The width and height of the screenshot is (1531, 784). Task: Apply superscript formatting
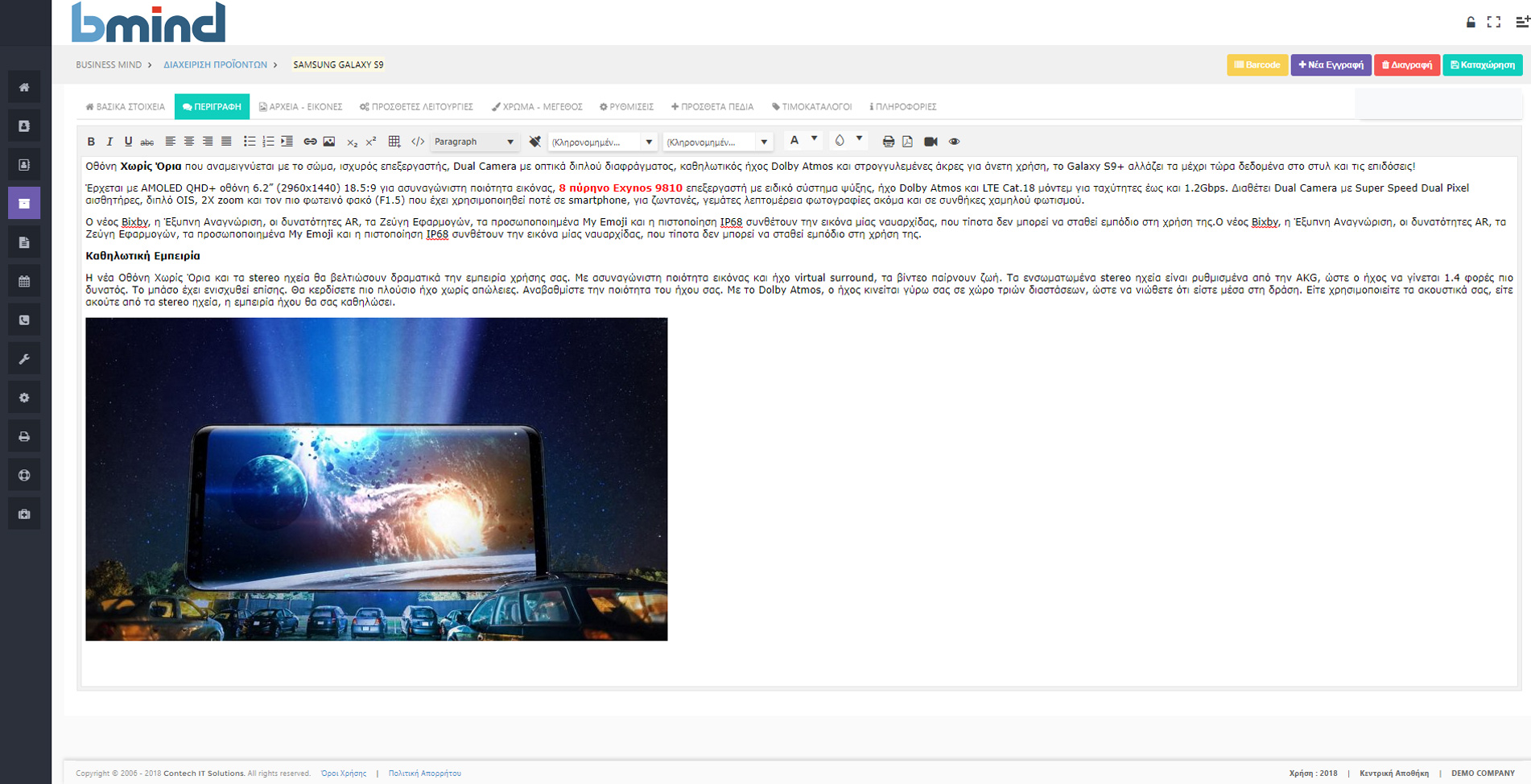(x=371, y=142)
